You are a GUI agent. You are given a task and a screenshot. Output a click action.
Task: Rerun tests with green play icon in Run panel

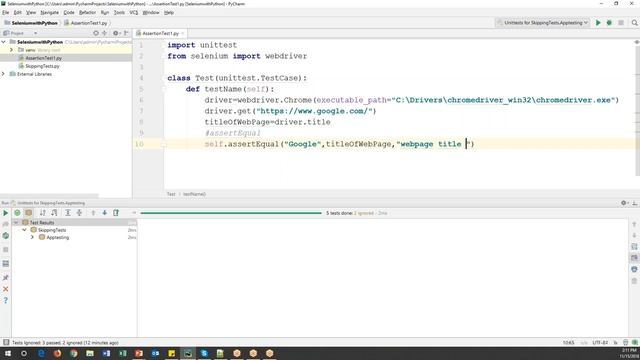(5, 213)
